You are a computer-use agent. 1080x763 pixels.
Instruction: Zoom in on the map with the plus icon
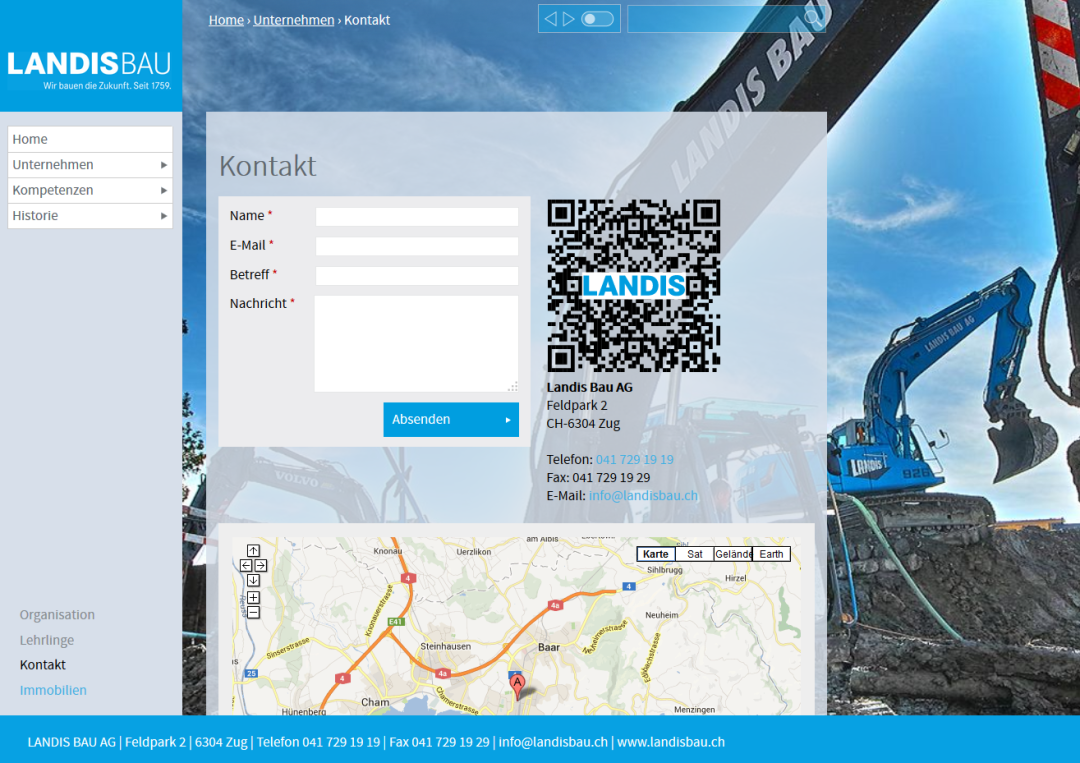253,597
